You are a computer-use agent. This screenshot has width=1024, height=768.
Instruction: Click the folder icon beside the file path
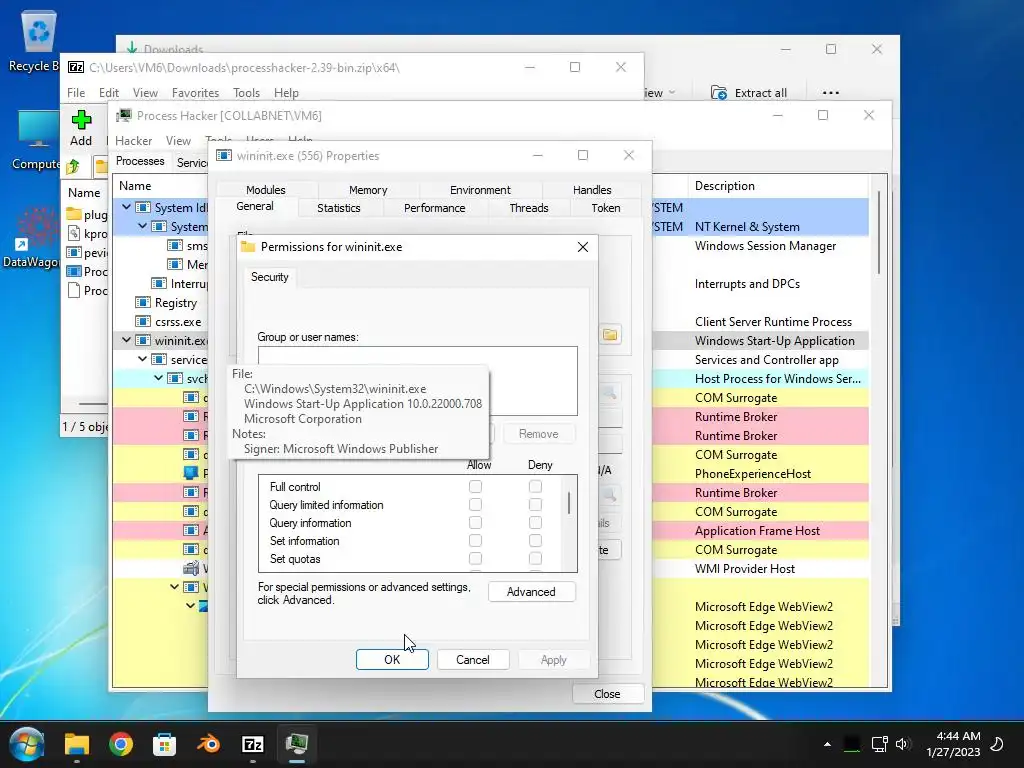(x=611, y=335)
